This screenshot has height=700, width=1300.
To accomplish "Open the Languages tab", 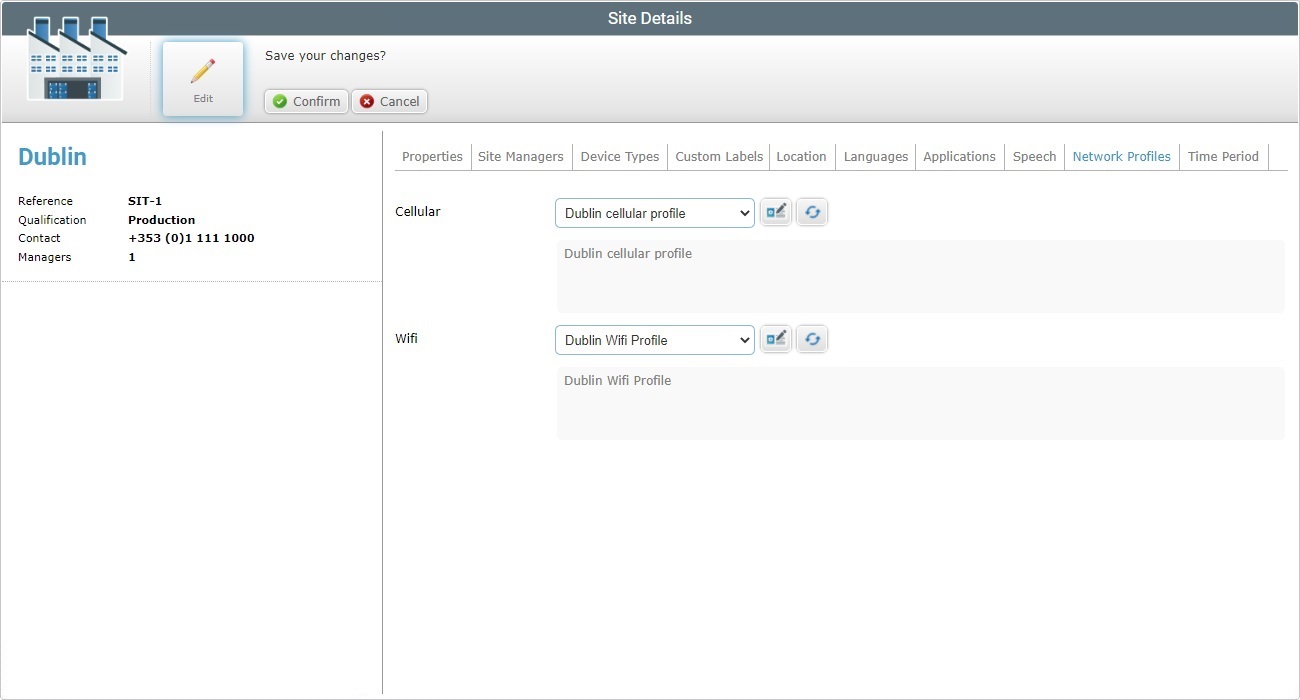I will 875,156.
